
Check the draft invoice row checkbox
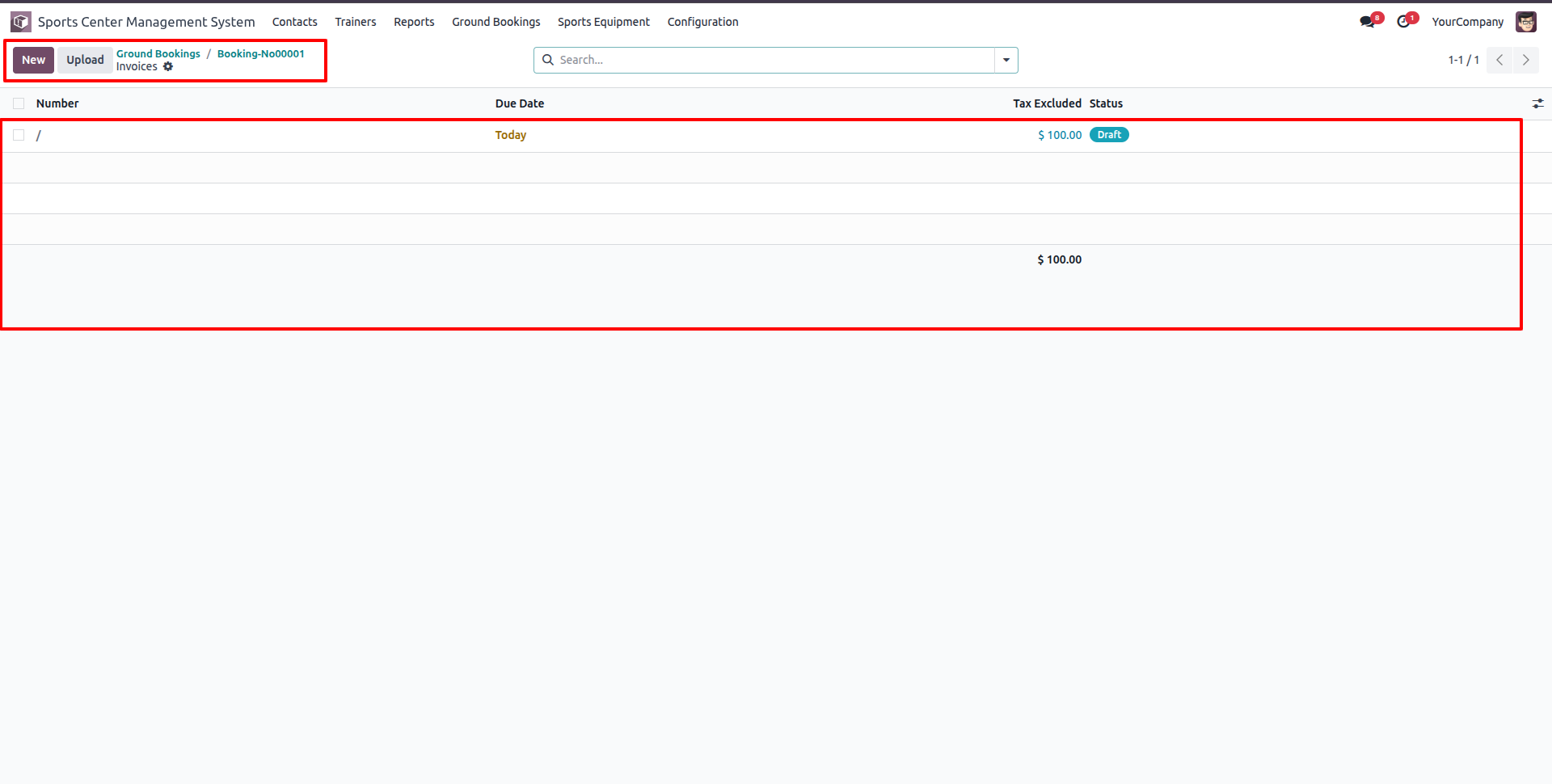[19, 135]
